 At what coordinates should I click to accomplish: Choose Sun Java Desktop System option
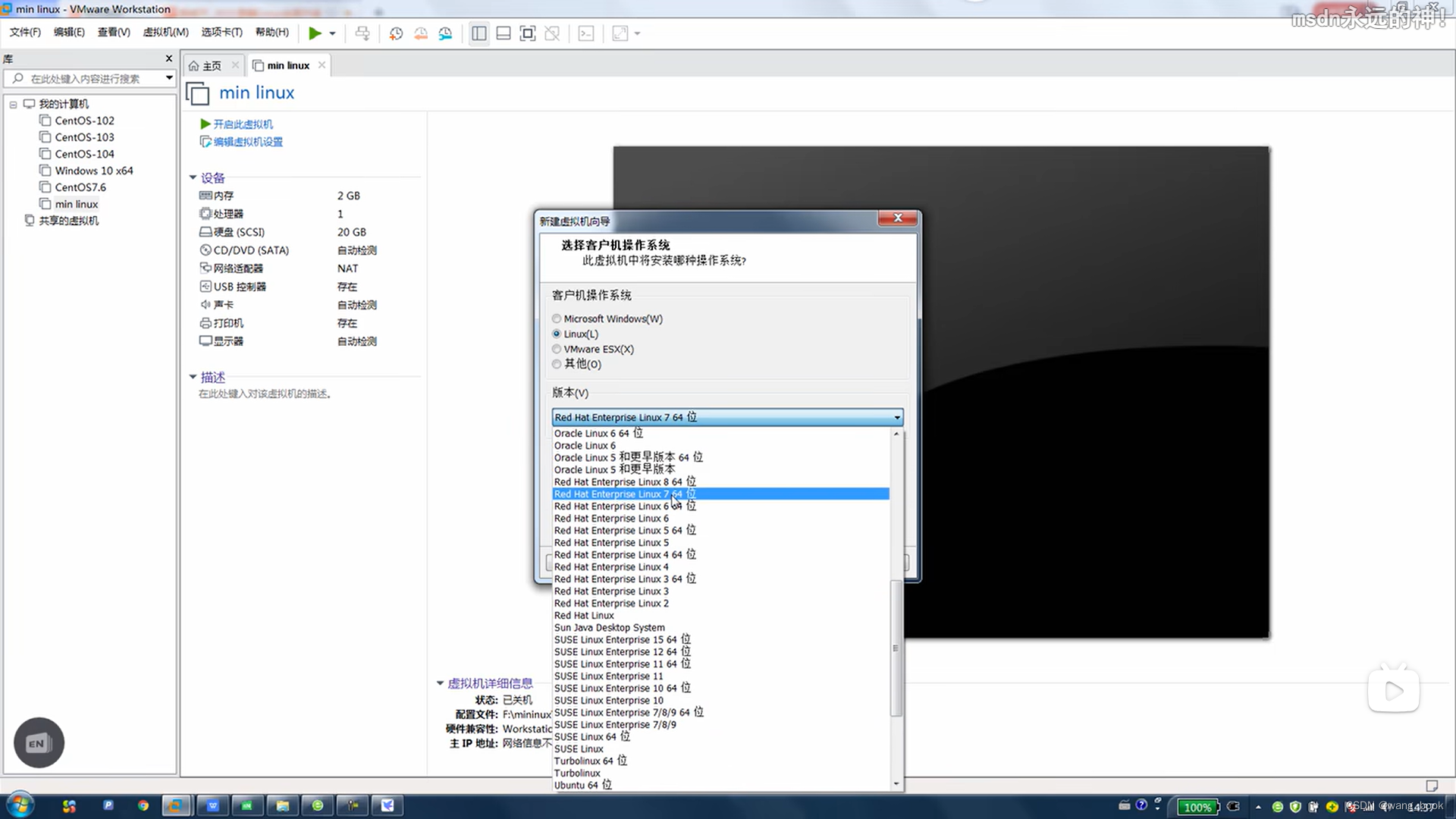click(x=720, y=628)
